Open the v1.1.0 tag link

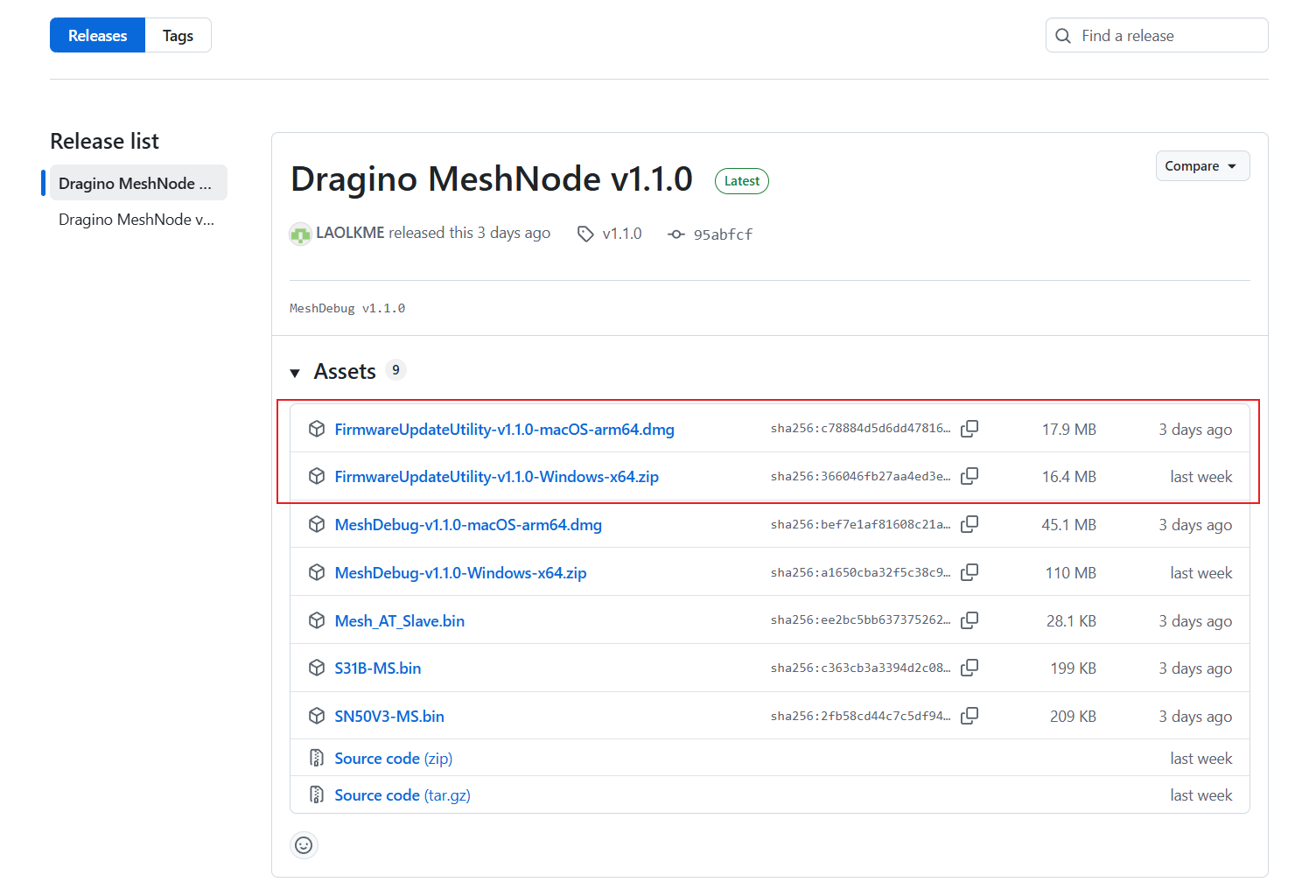point(622,234)
